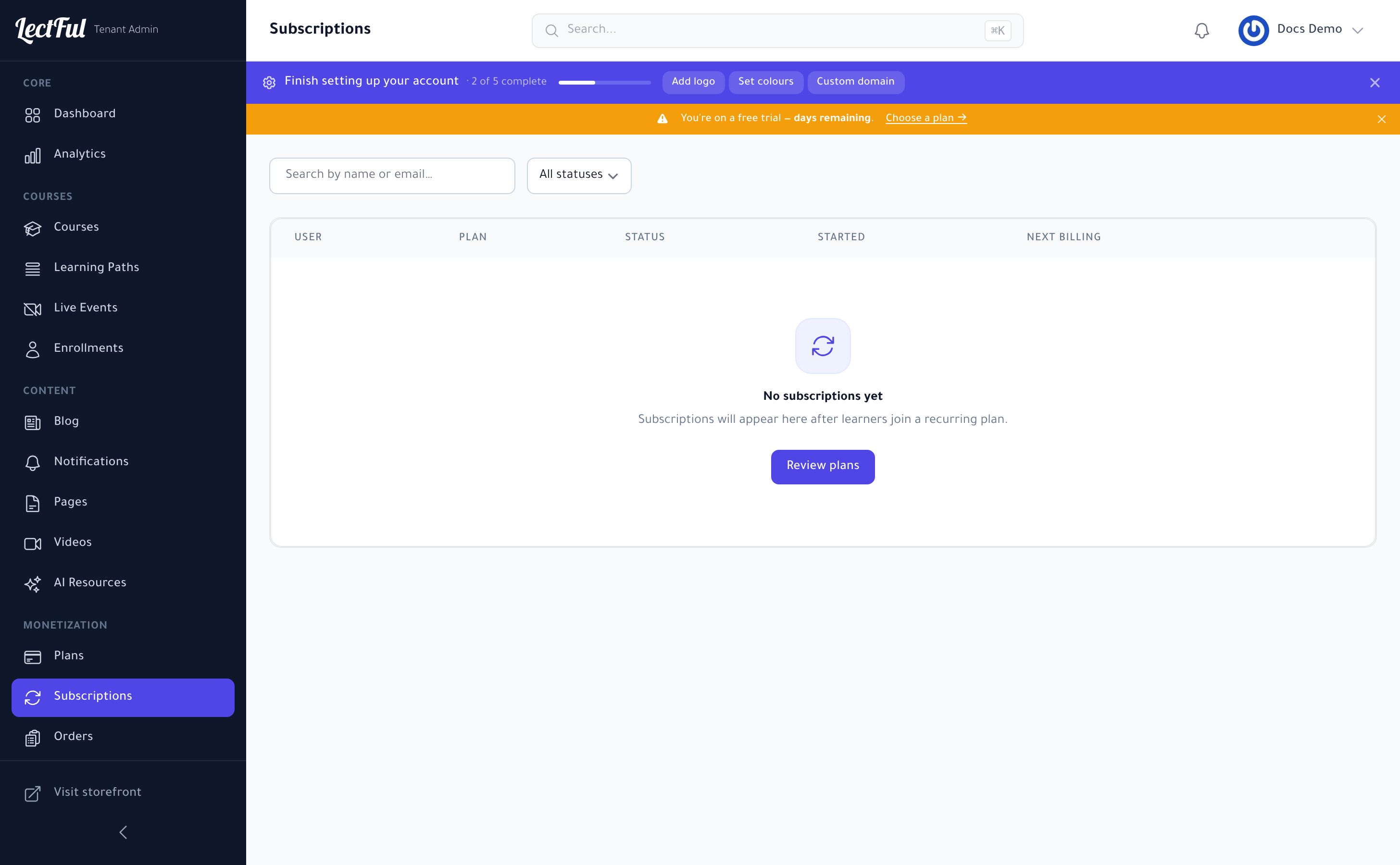Click the Tenant Admin label
The height and width of the screenshot is (865, 1400).
(x=126, y=29)
